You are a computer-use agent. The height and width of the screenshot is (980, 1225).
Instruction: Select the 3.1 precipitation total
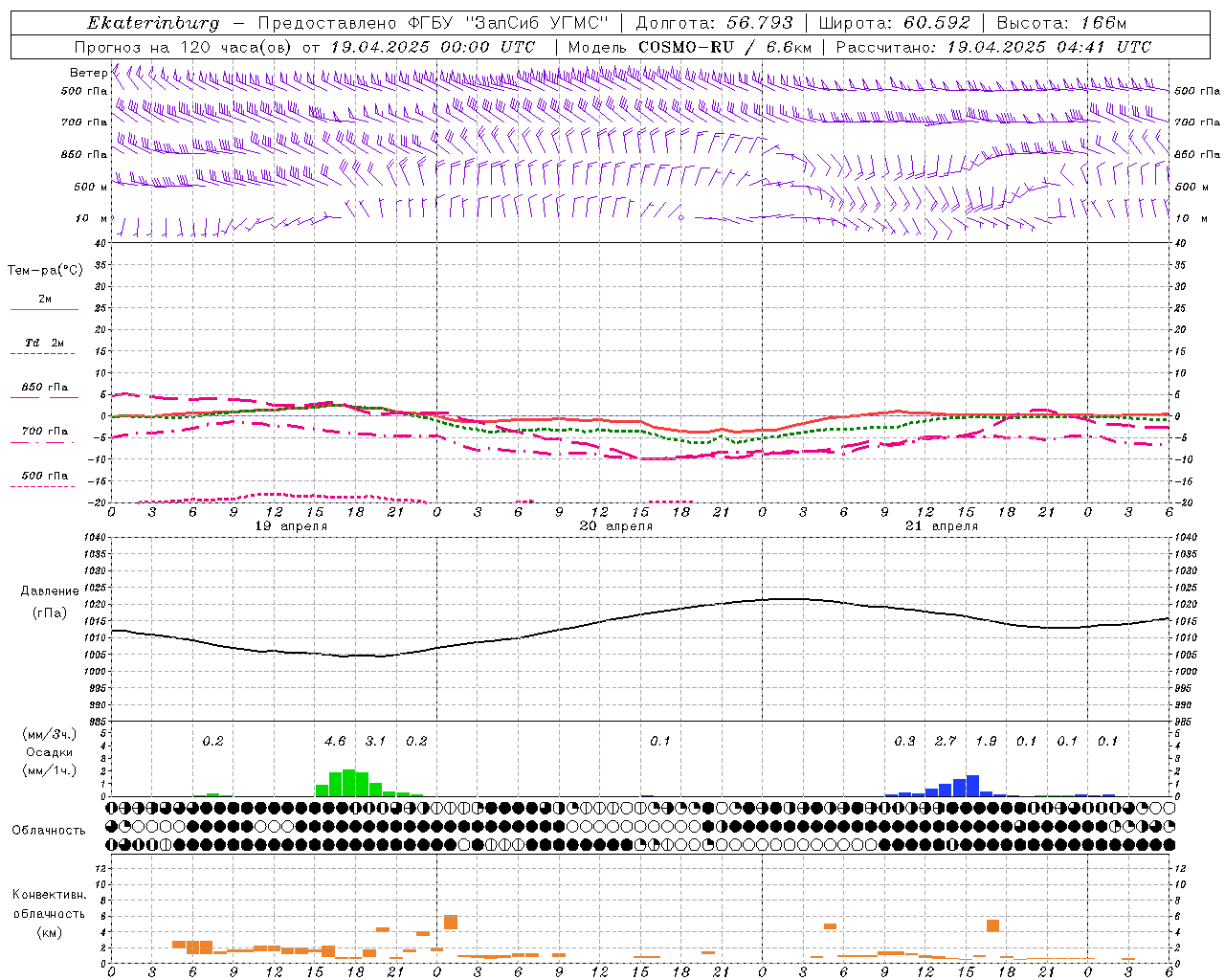[x=375, y=742]
